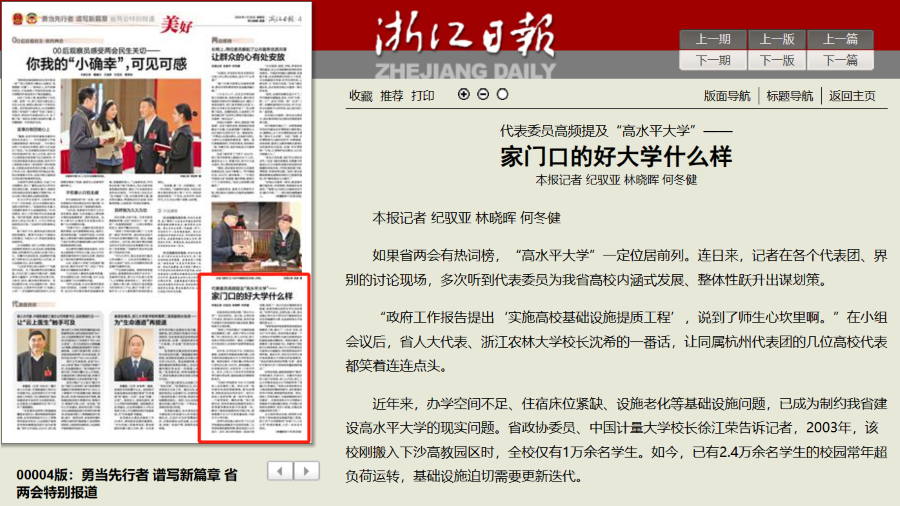Go to previous page via 上一版
Screen dimensions: 900x506
coord(776,39)
